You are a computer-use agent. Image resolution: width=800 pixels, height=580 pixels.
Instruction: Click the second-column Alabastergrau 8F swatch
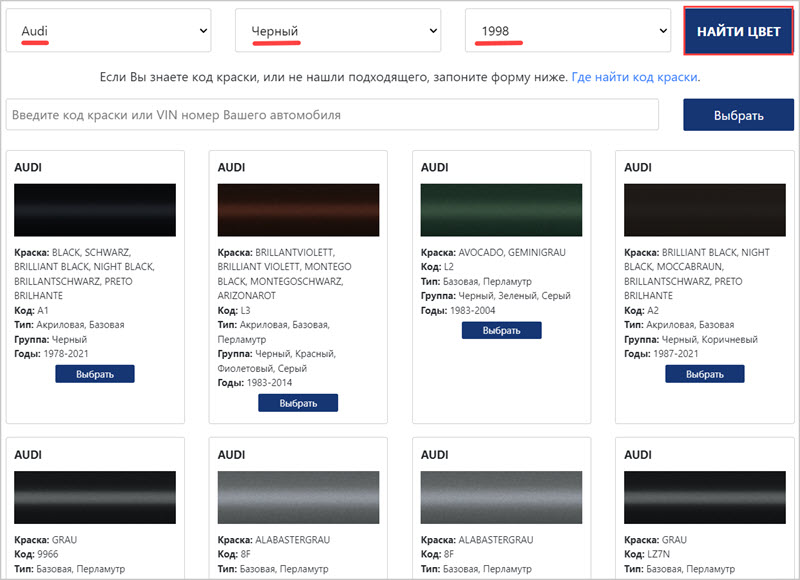pos(298,497)
